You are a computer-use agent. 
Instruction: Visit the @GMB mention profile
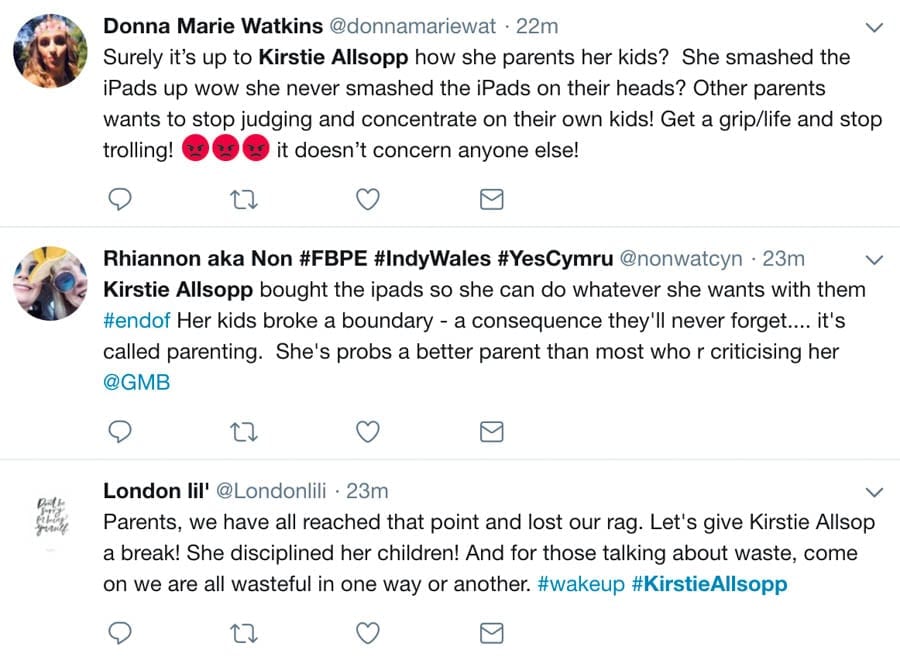(136, 383)
